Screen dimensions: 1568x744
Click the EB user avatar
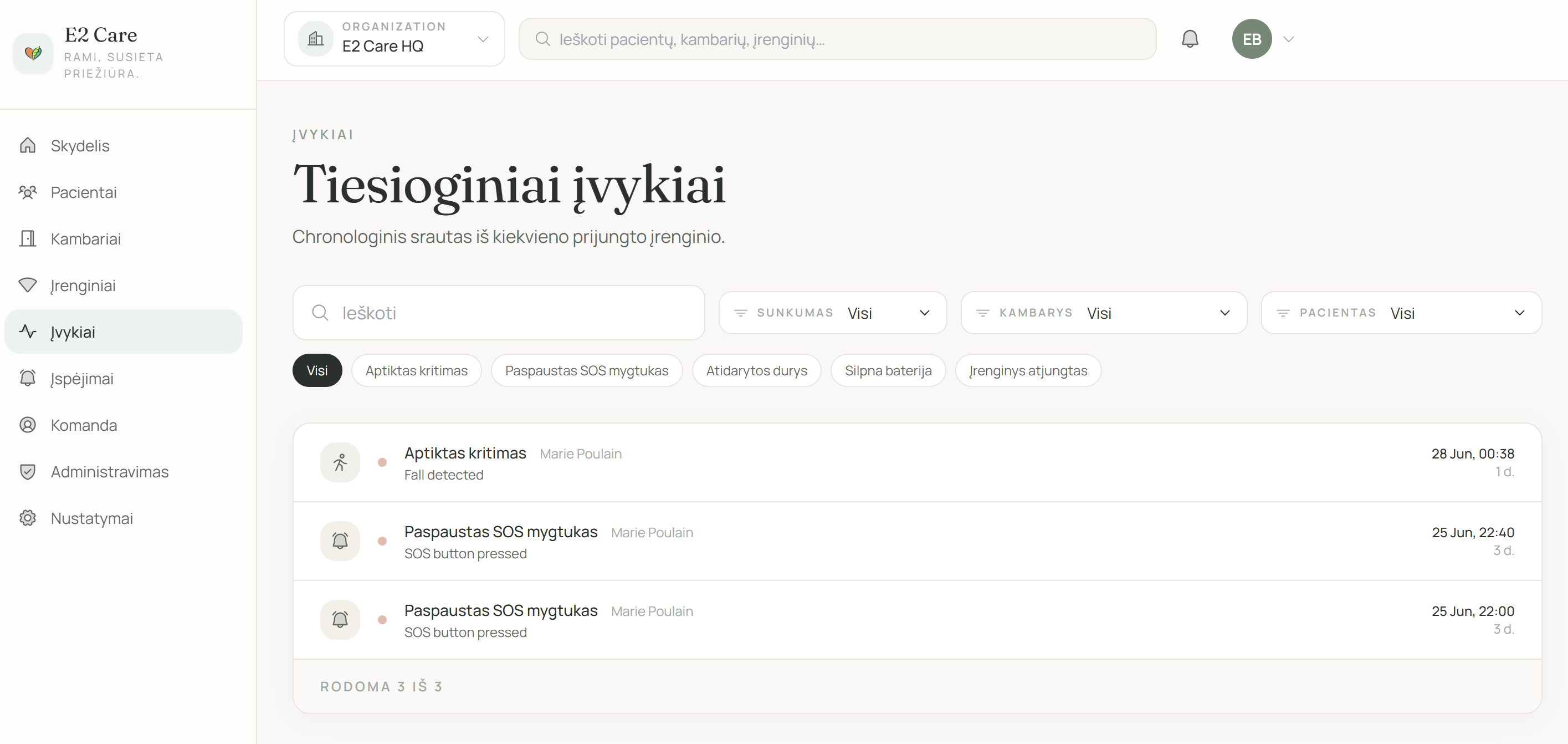coord(1252,39)
